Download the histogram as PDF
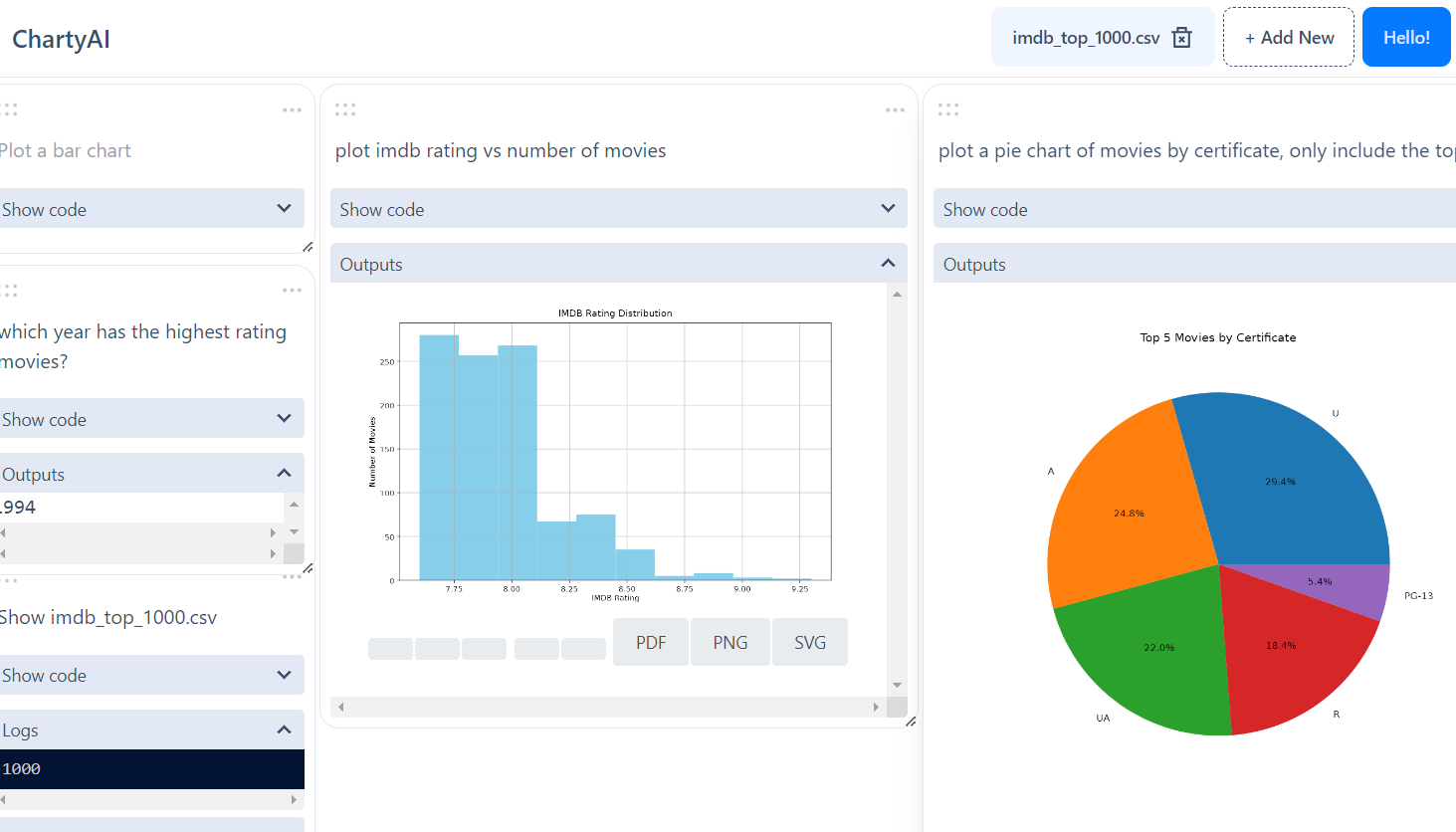This screenshot has width=1456, height=832. [651, 642]
